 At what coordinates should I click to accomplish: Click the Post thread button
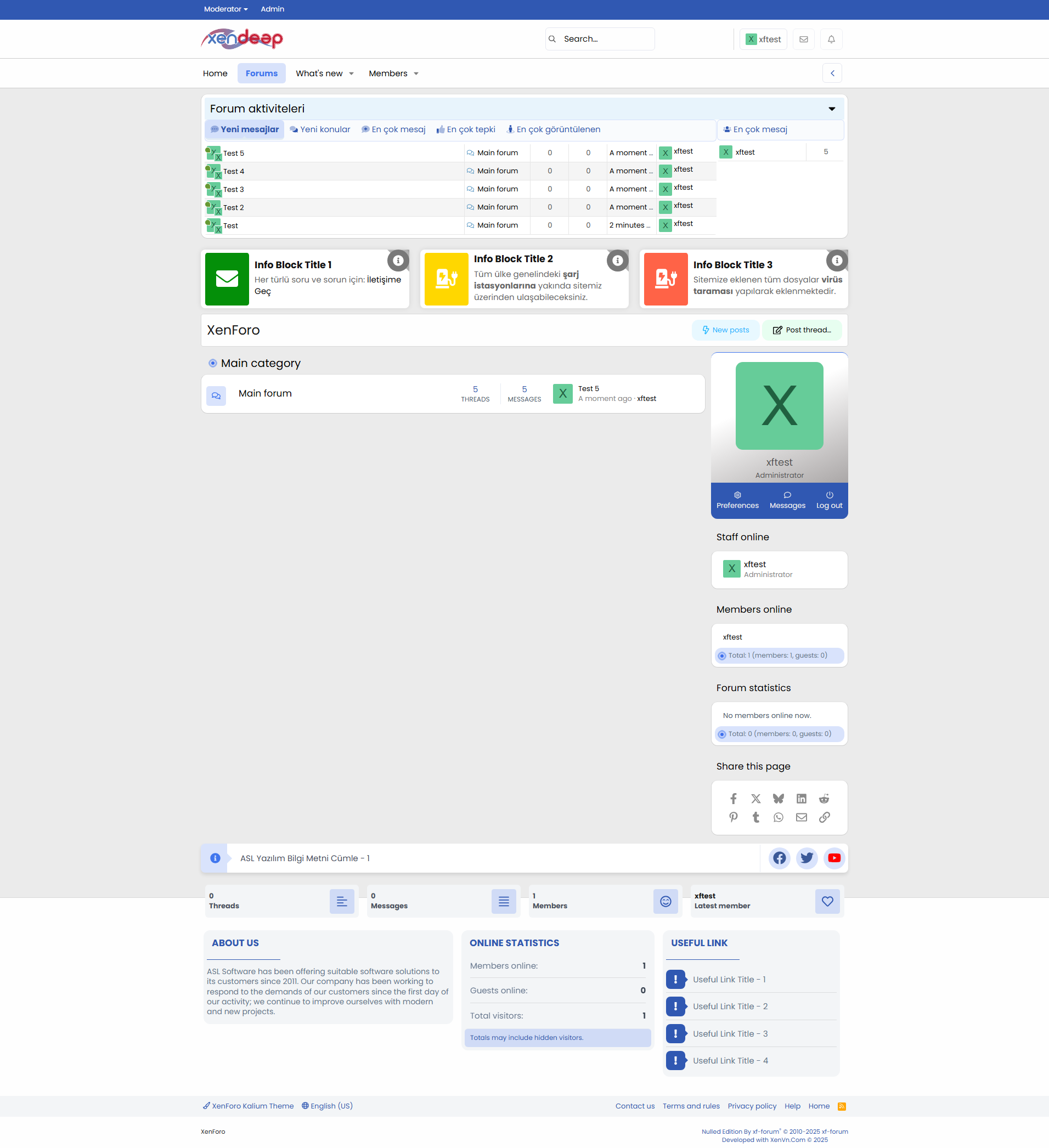[801, 330]
